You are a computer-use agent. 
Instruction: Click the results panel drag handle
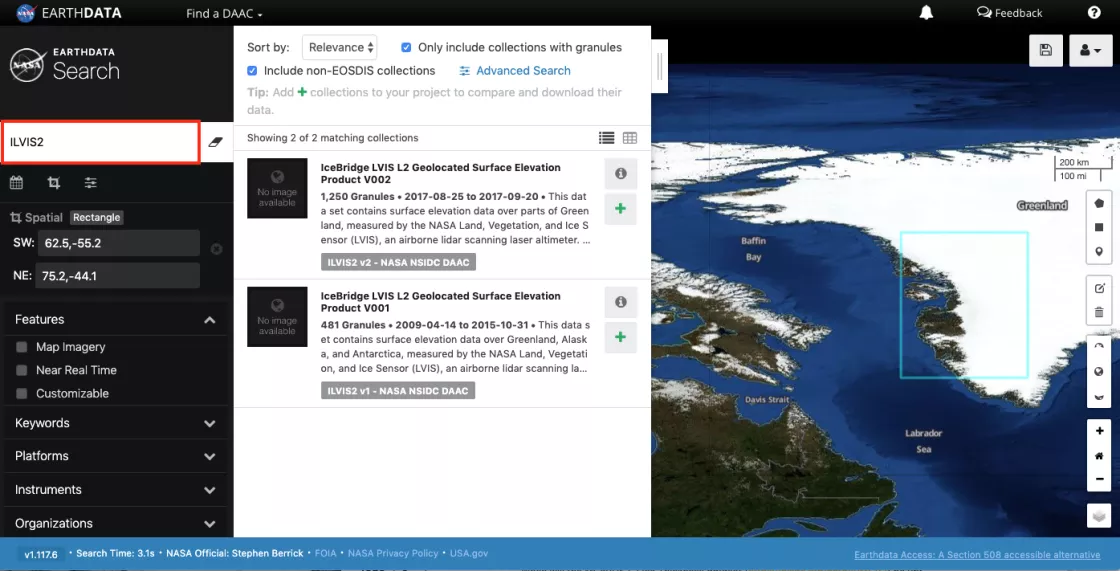click(x=659, y=66)
